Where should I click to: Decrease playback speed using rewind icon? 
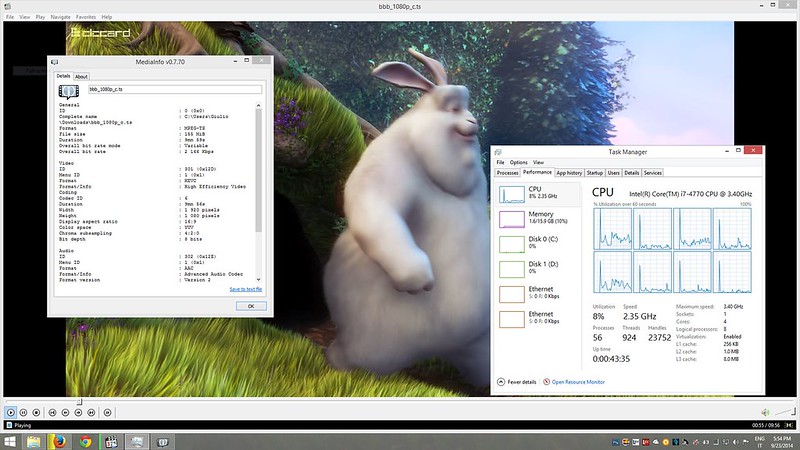point(65,412)
